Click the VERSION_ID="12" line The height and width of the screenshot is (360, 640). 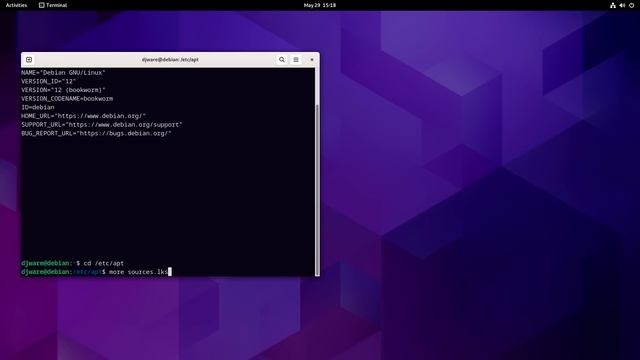tap(49, 81)
